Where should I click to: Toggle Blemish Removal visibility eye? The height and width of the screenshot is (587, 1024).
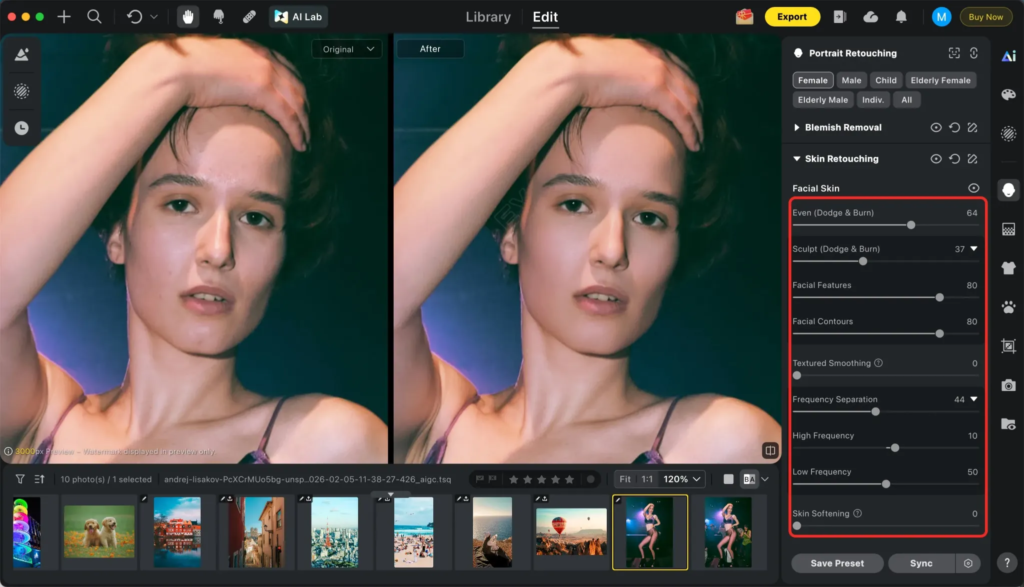(x=936, y=128)
